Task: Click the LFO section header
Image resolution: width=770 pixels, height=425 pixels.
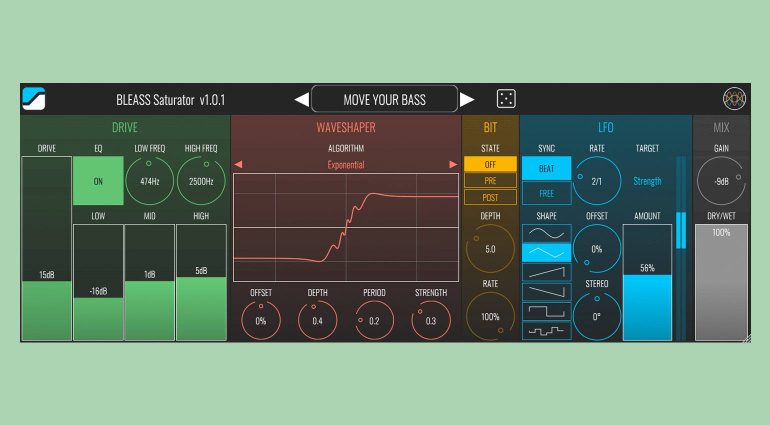Action: pyautogui.click(x=605, y=128)
